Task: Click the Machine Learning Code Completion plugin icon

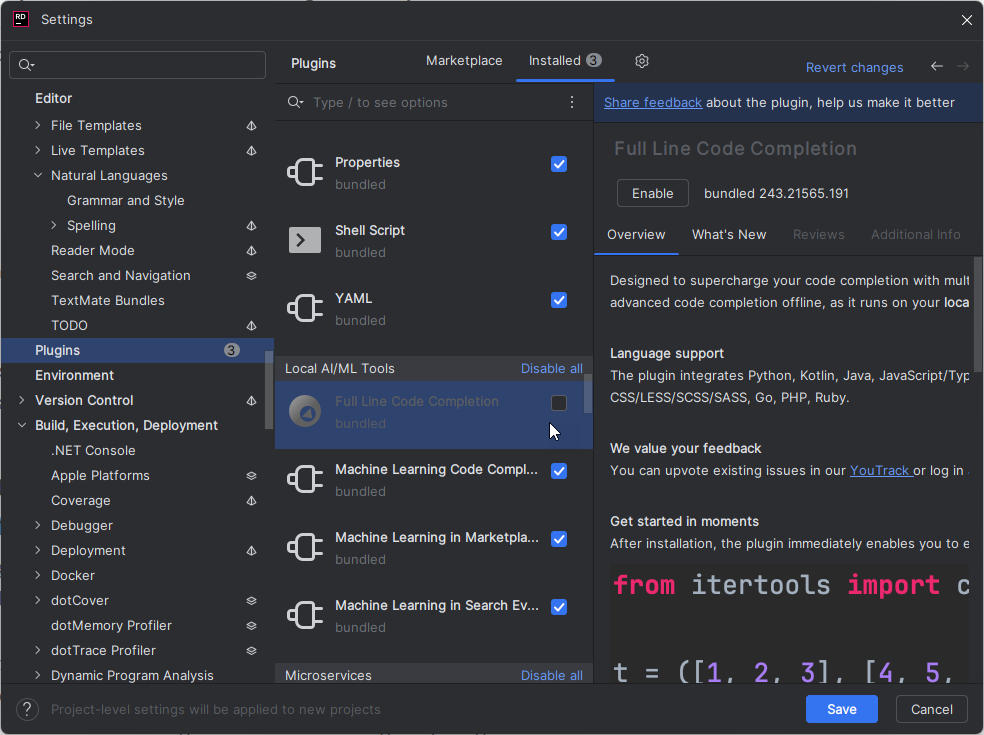Action: [x=305, y=479]
